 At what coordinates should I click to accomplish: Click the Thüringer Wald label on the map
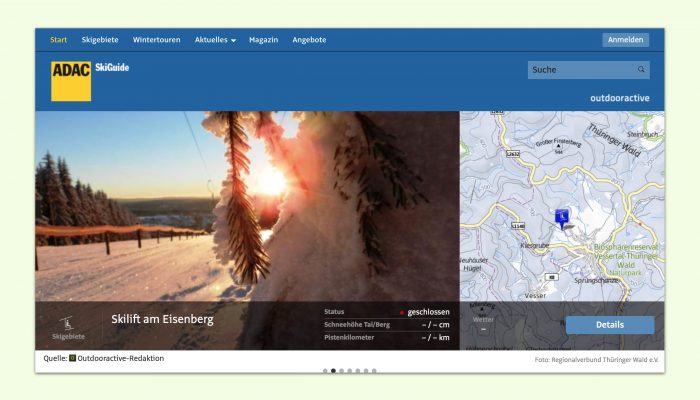pos(615,141)
